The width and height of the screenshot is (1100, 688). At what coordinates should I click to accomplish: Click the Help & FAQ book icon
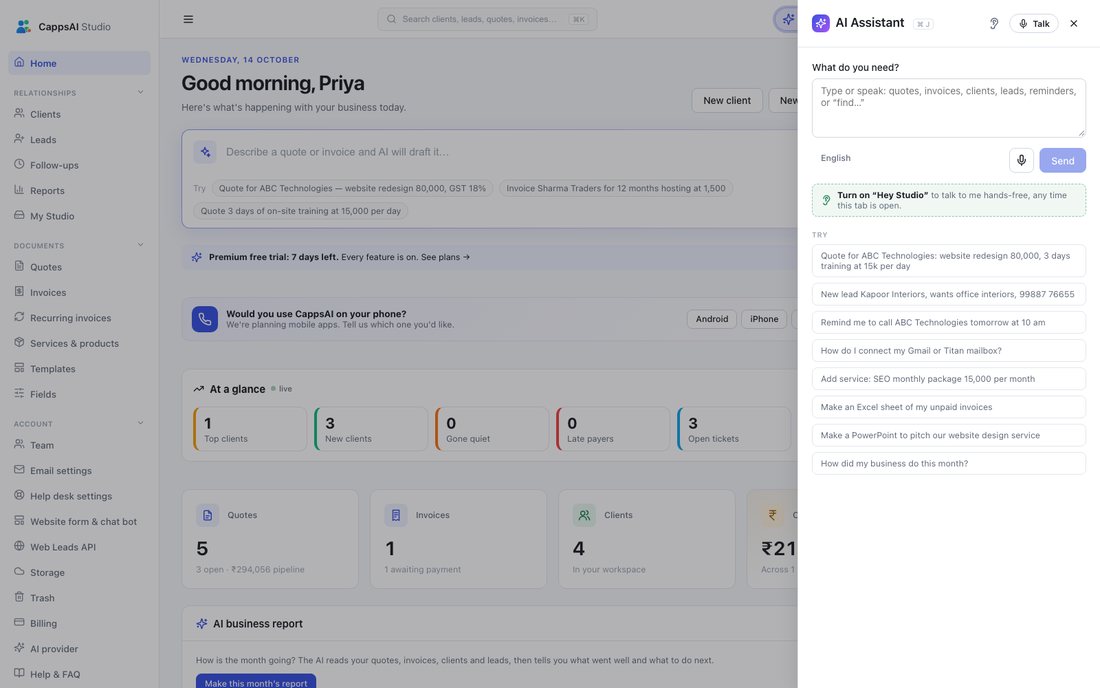(x=19, y=673)
